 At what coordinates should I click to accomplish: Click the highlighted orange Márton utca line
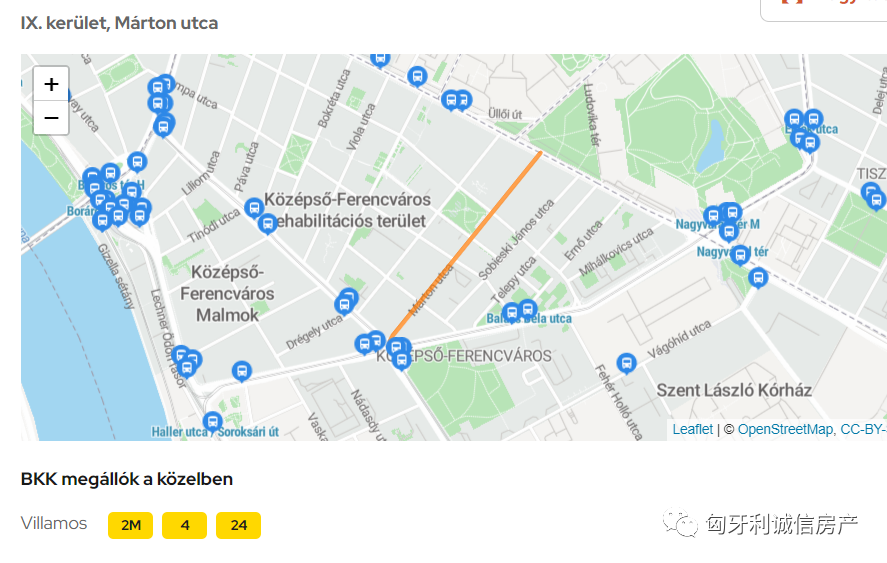pos(465,246)
